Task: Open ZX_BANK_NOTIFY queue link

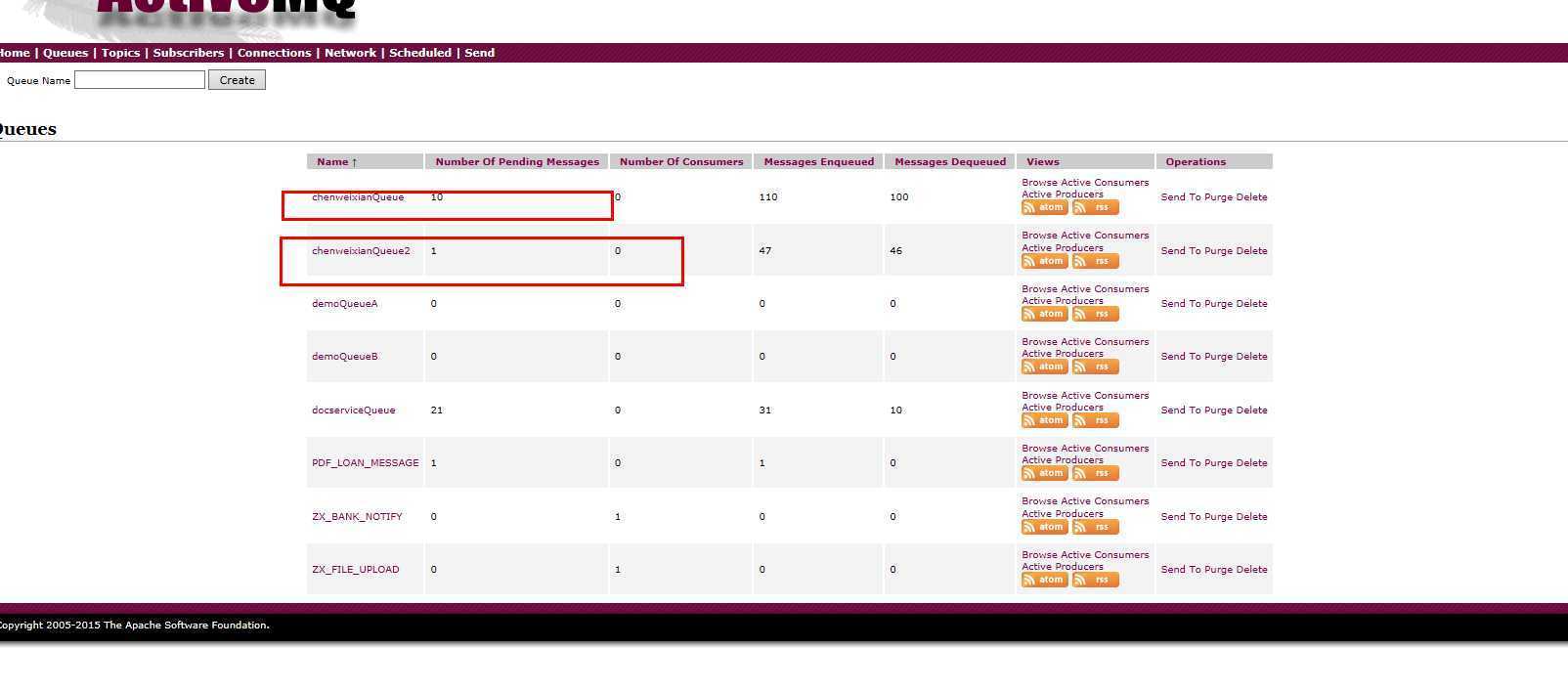Action: [x=357, y=517]
